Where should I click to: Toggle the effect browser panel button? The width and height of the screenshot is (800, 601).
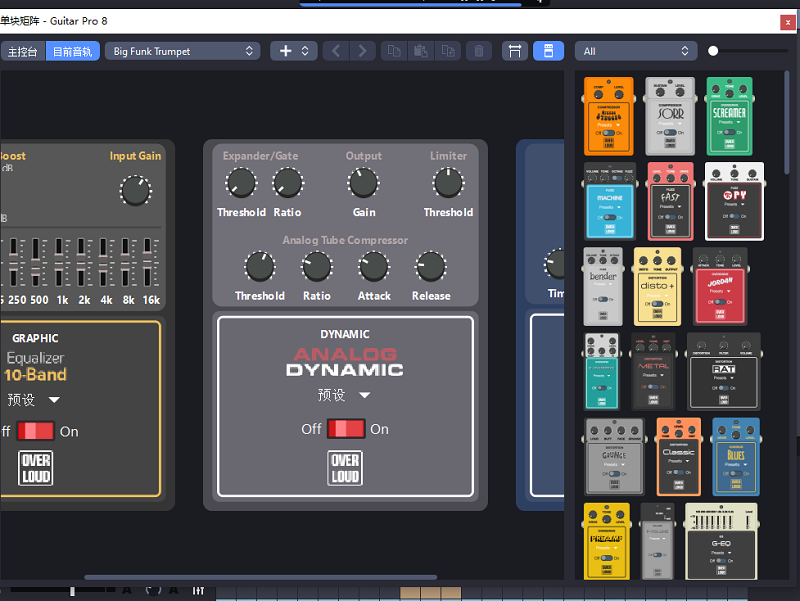548,51
